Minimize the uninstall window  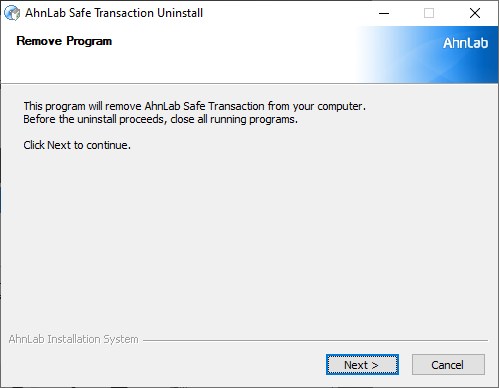pos(384,13)
